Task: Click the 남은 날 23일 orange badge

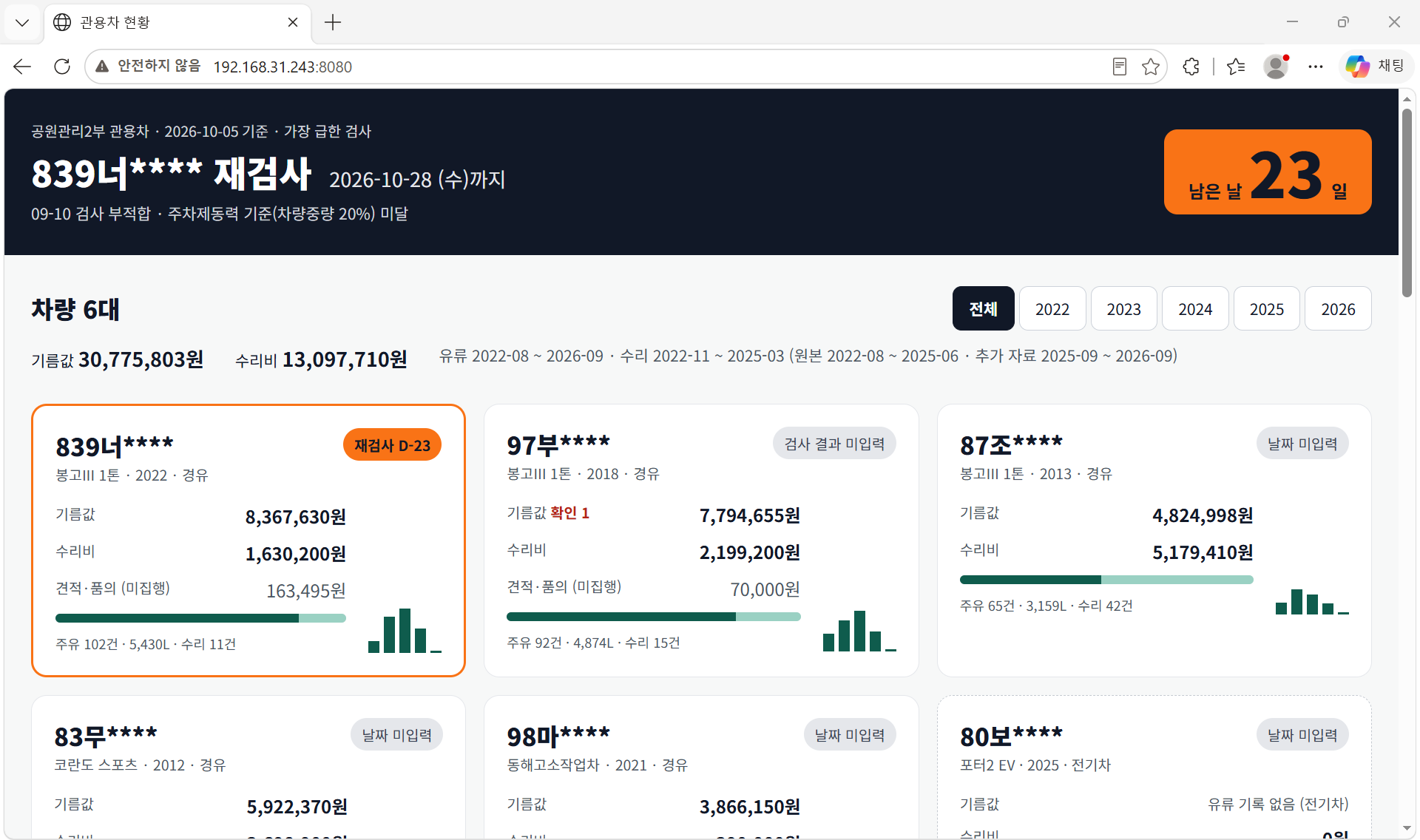Action: 1268,172
